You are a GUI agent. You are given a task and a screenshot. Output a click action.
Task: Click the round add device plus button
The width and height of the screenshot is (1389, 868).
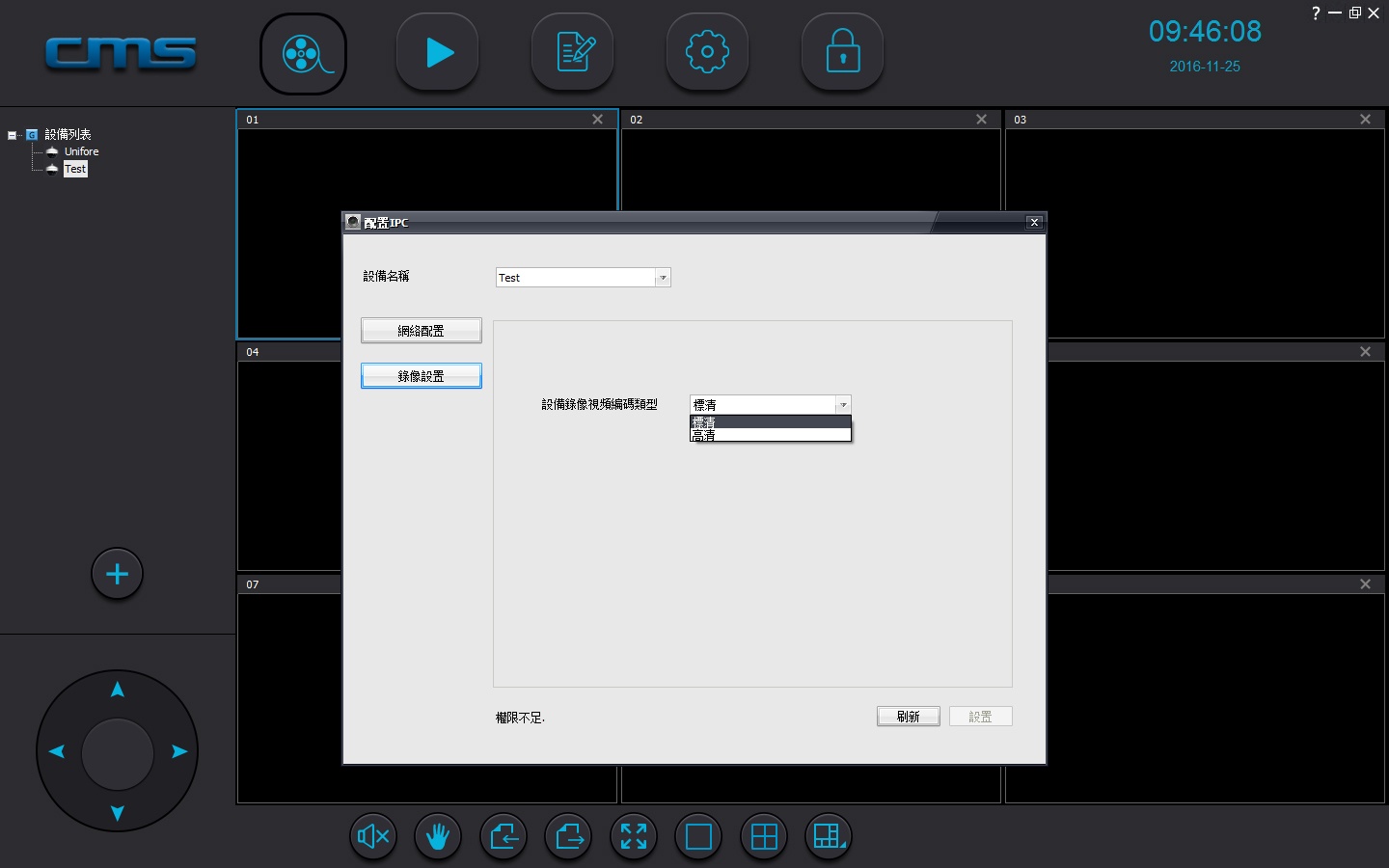tap(117, 574)
